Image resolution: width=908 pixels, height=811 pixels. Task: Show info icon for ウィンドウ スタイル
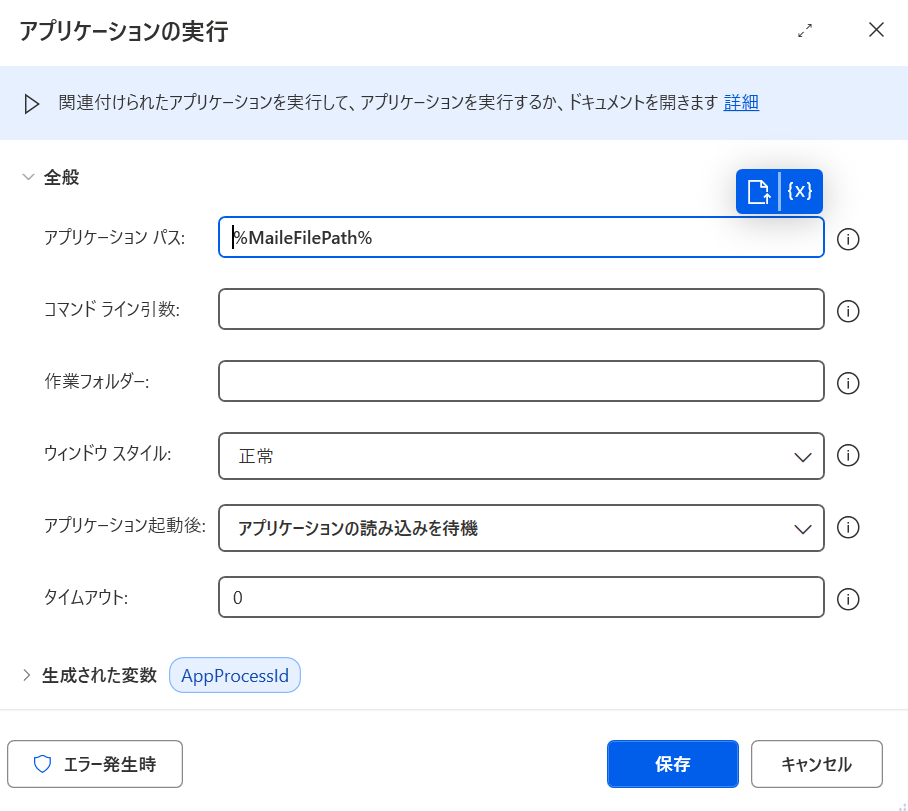(848, 455)
